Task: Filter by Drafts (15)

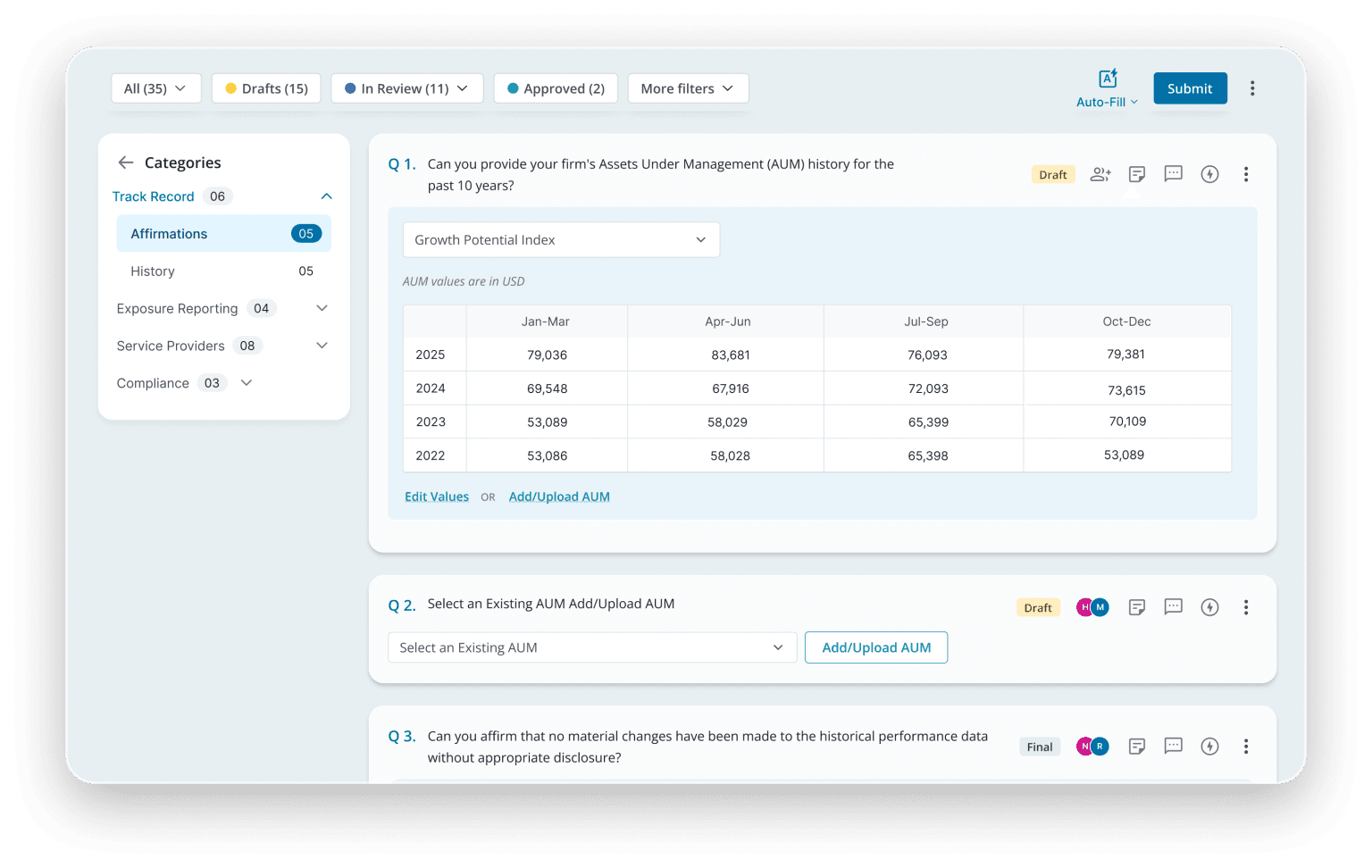Action: tap(266, 88)
